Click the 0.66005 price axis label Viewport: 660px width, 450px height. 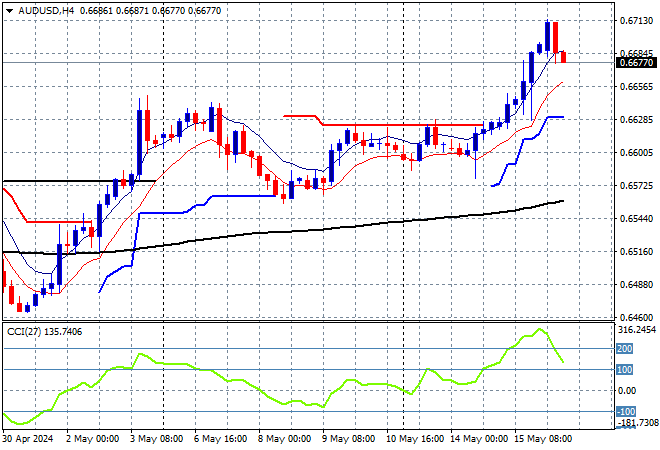pos(636,153)
